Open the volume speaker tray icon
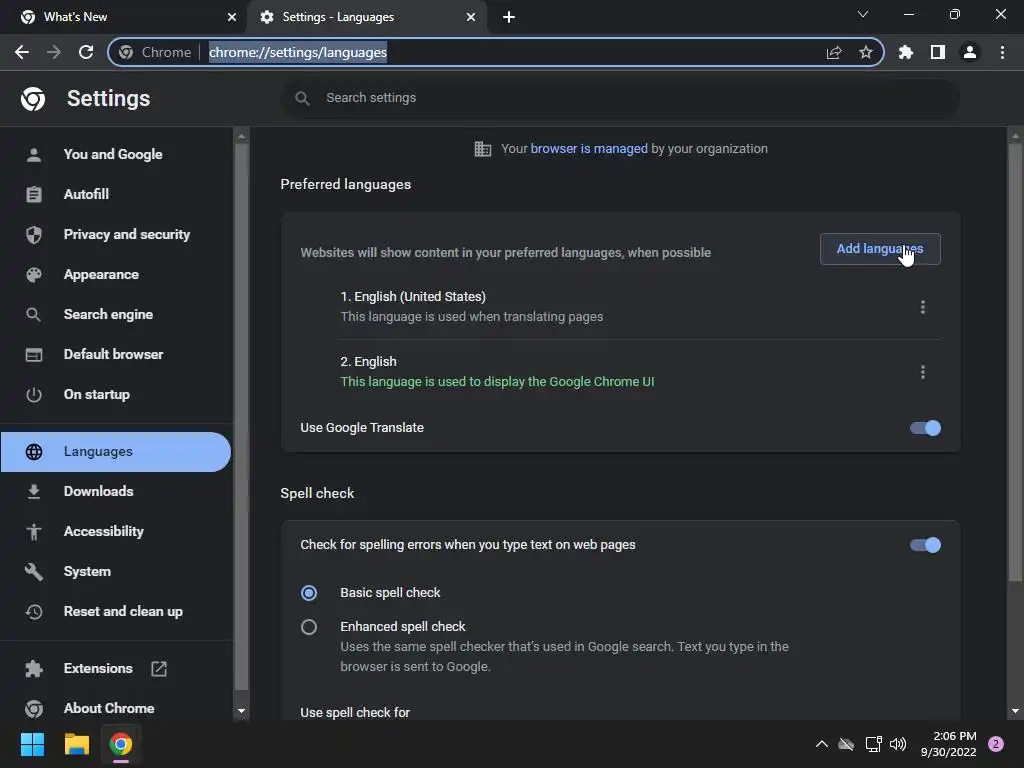 click(899, 744)
